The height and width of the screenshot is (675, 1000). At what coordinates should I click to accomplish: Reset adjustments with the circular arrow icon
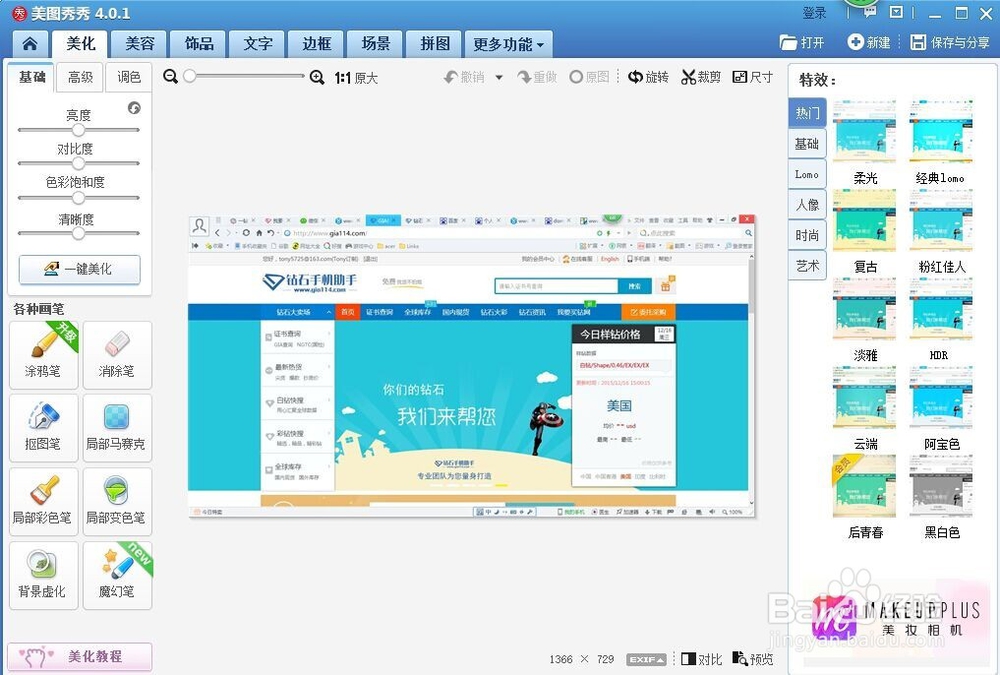[134, 108]
